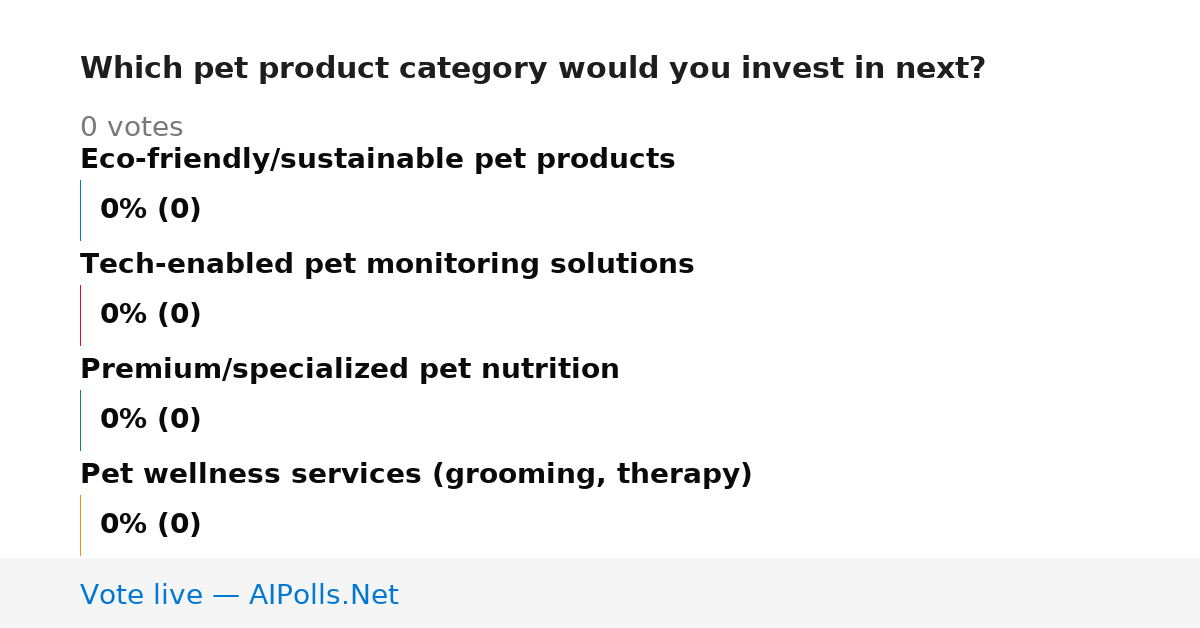The image size is (1200, 628).
Task: Select Premium/specialized pet nutrition option
Action: point(350,370)
